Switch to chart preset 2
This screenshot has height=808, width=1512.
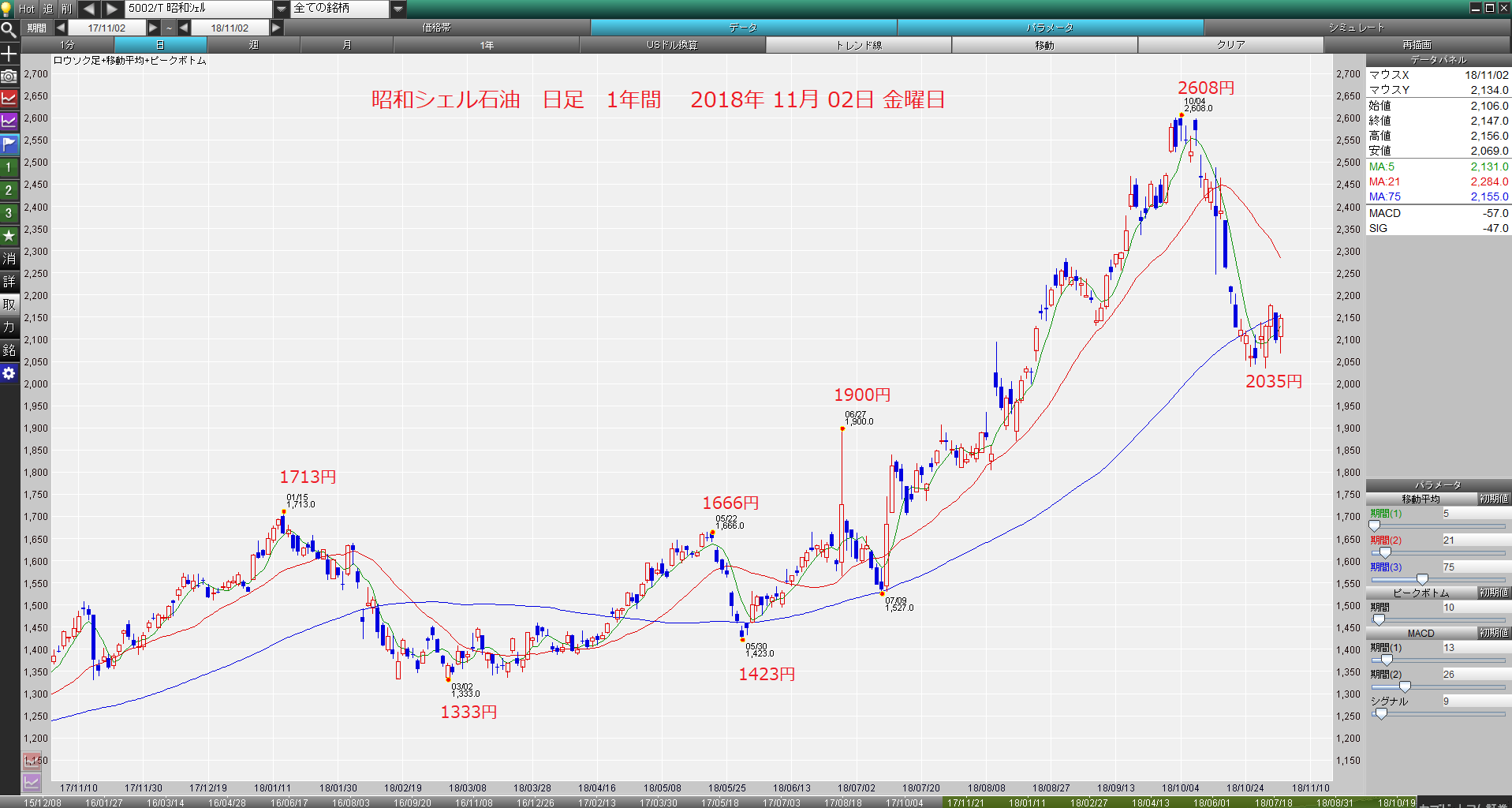pyautogui.click(x=9, y=190)
